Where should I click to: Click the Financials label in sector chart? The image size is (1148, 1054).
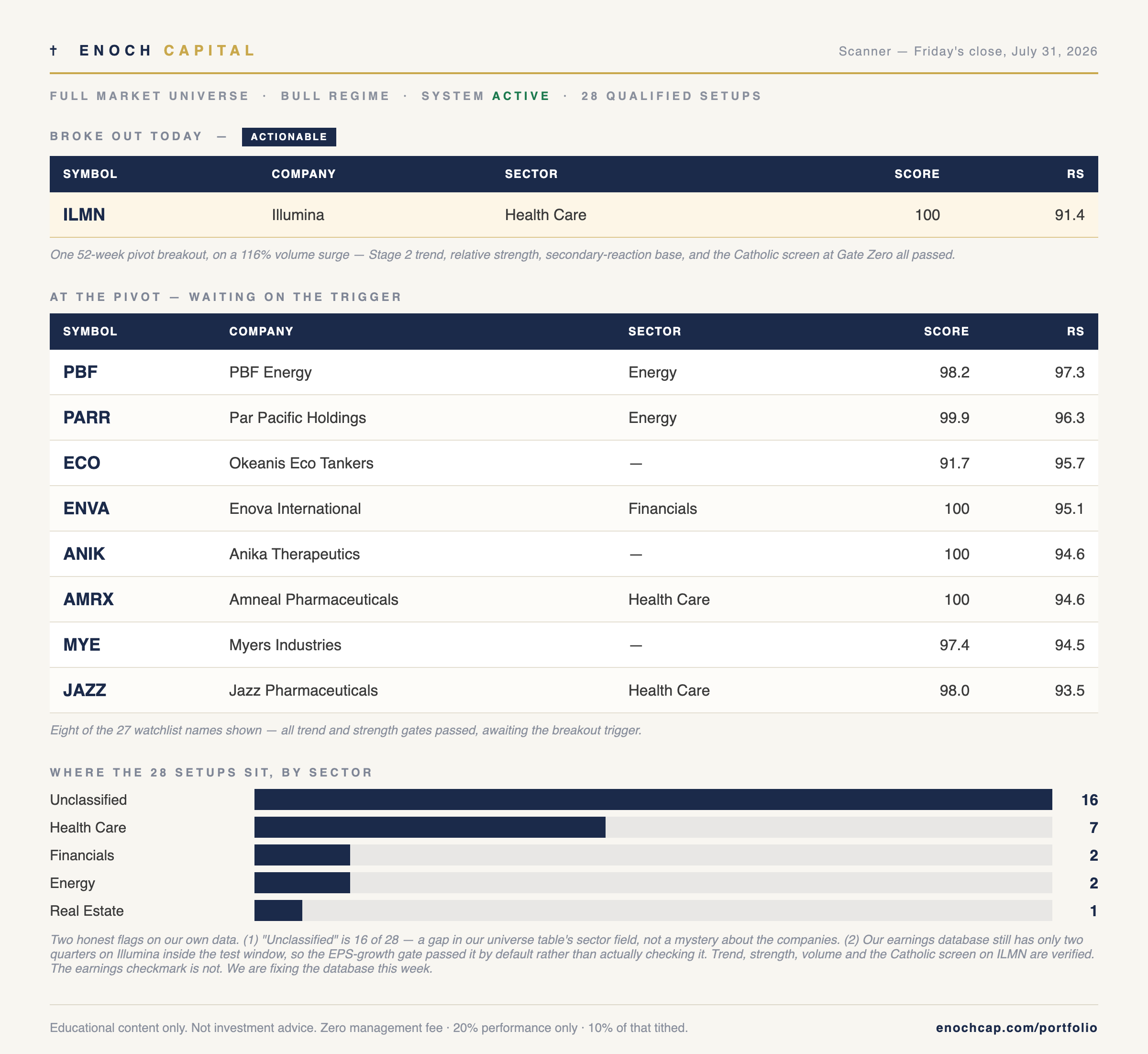82,855
